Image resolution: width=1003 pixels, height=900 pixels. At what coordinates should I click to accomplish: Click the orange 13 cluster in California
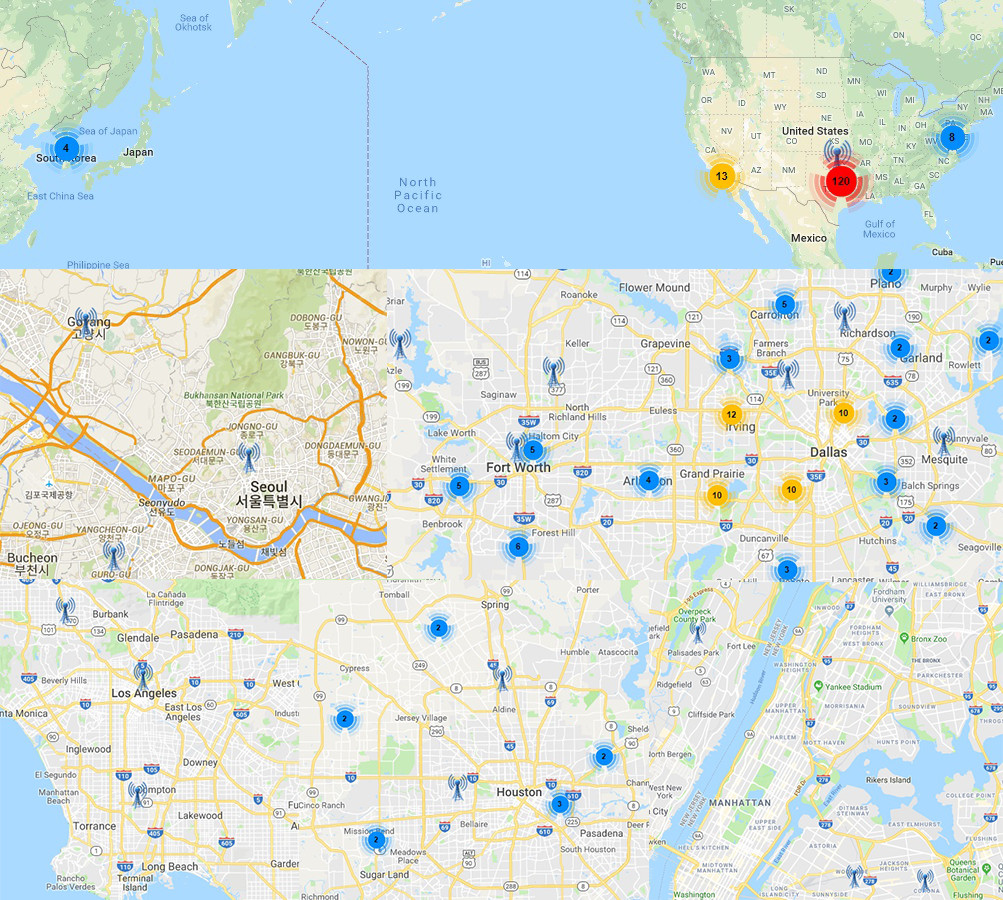(722, 176)
